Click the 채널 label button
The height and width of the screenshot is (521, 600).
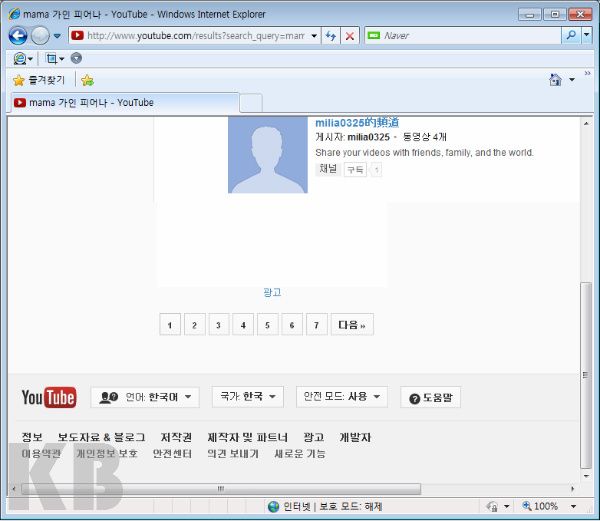[328, 169]
